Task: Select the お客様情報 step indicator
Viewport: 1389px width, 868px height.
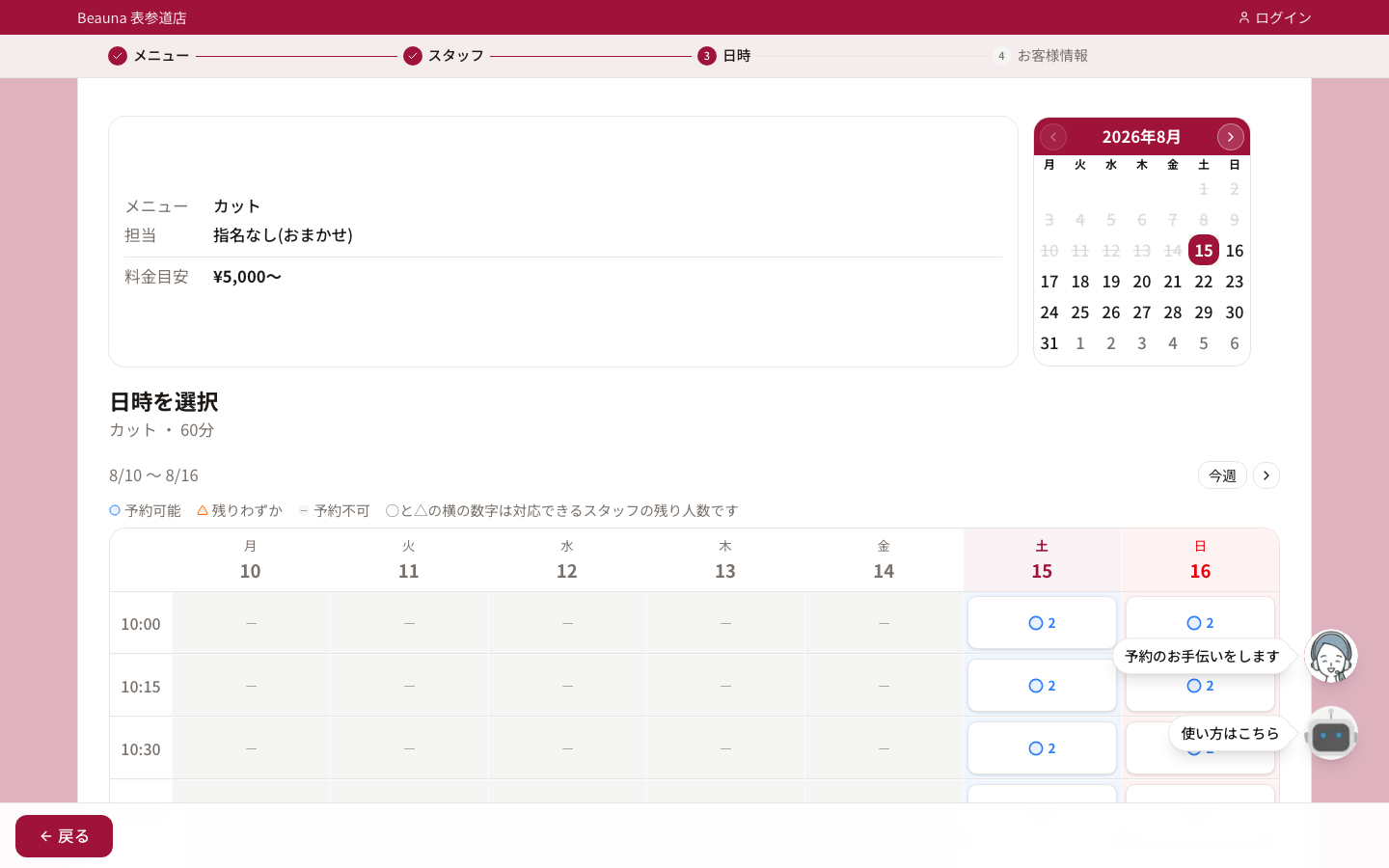Action: click(x=1041, y=56)
